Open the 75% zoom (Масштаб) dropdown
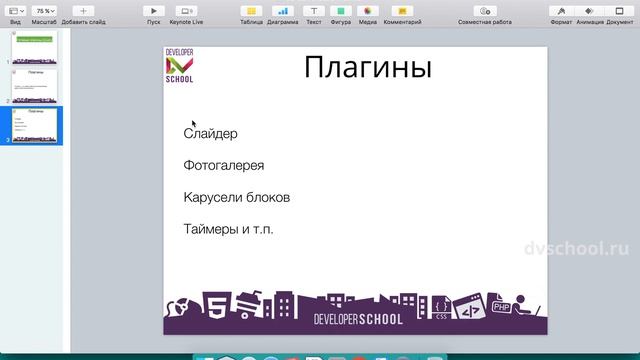Viewport: 640px width, 360px height. click(44, 11)
